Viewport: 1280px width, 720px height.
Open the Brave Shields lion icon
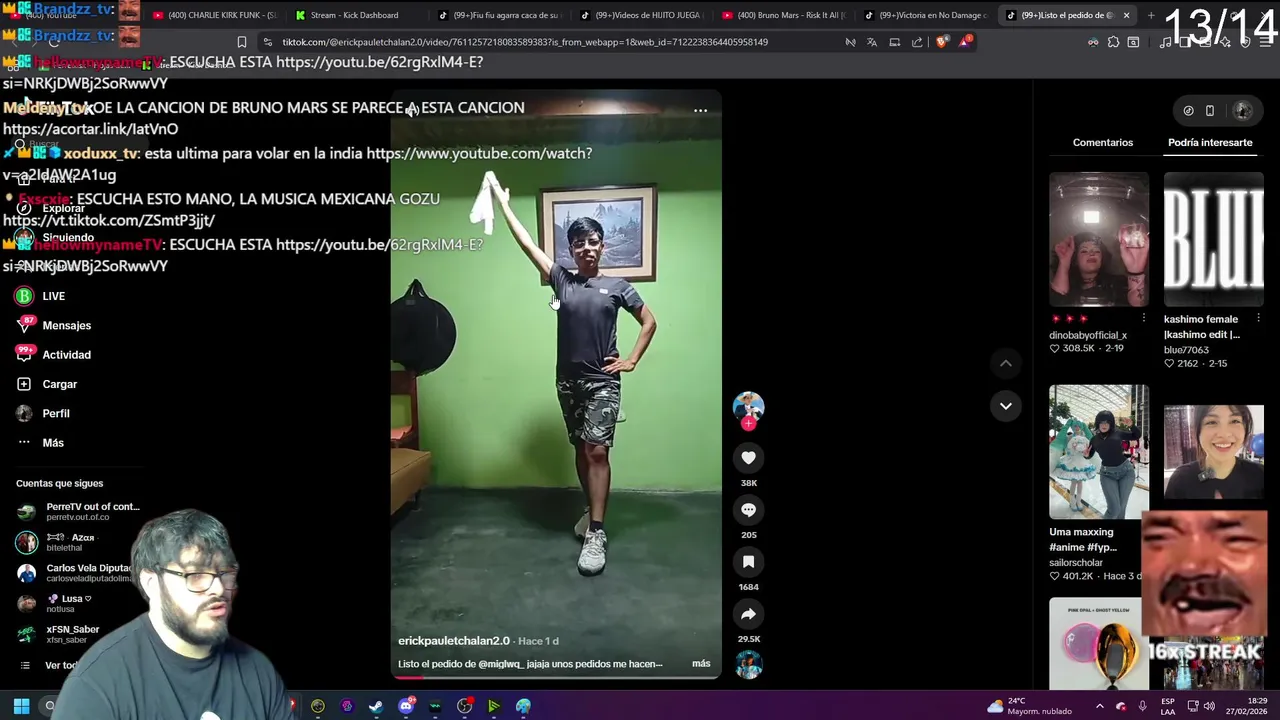tap(941, 42)
